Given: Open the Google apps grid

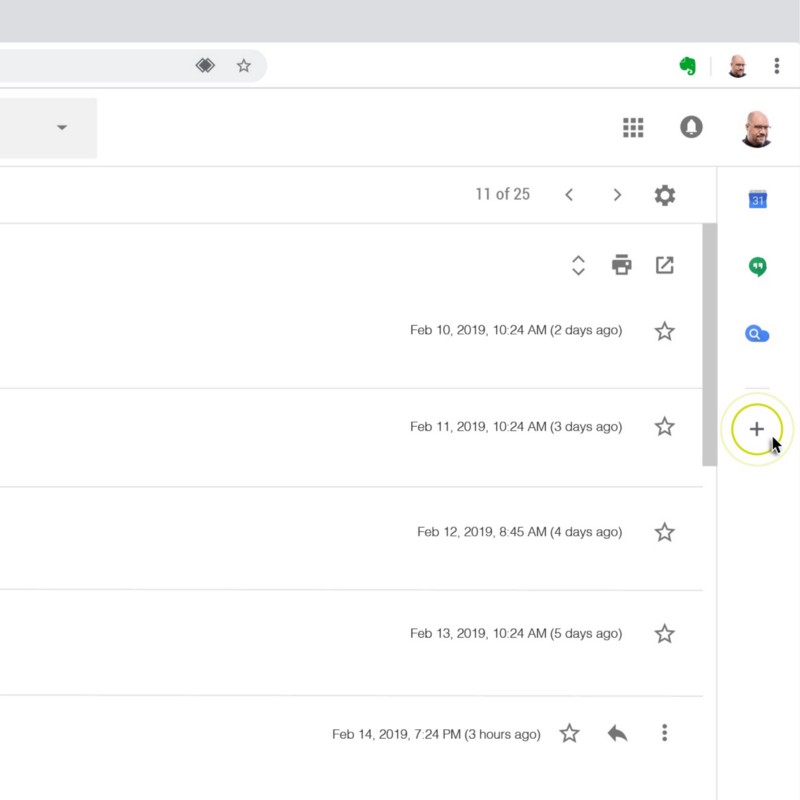Looking at the screenshot, I should 633,127.
